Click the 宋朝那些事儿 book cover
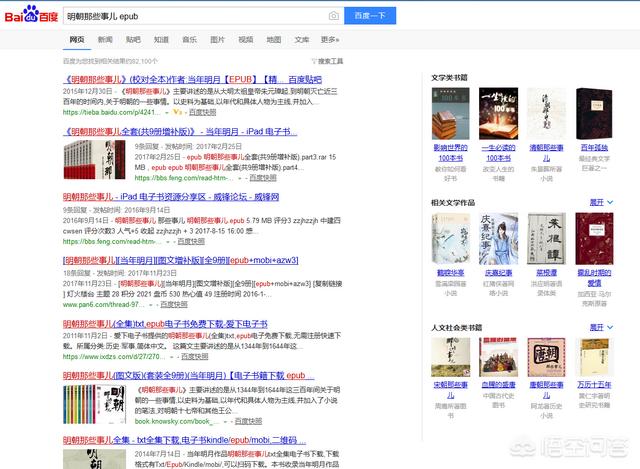Screen dimensions: 640x469 (451, 357)
